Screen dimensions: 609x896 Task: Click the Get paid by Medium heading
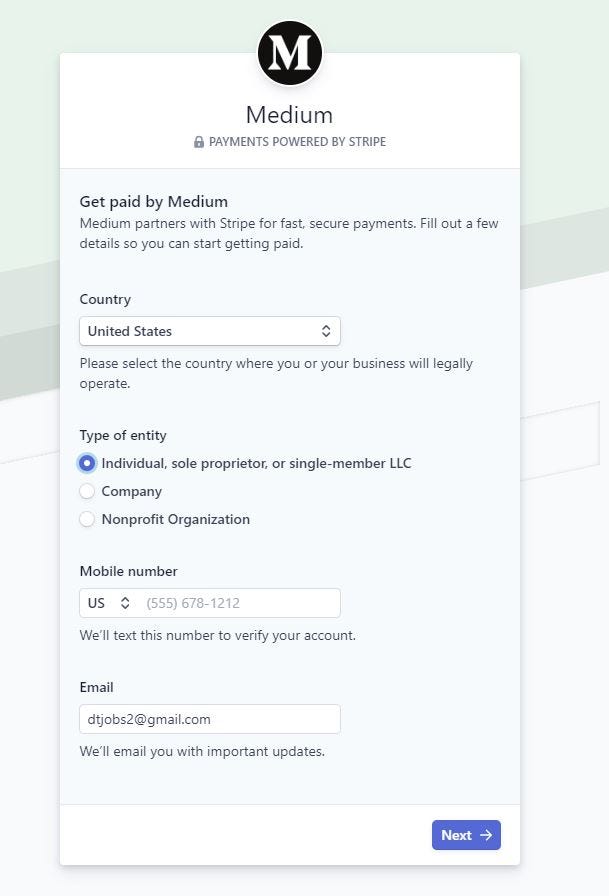(154, 201)
